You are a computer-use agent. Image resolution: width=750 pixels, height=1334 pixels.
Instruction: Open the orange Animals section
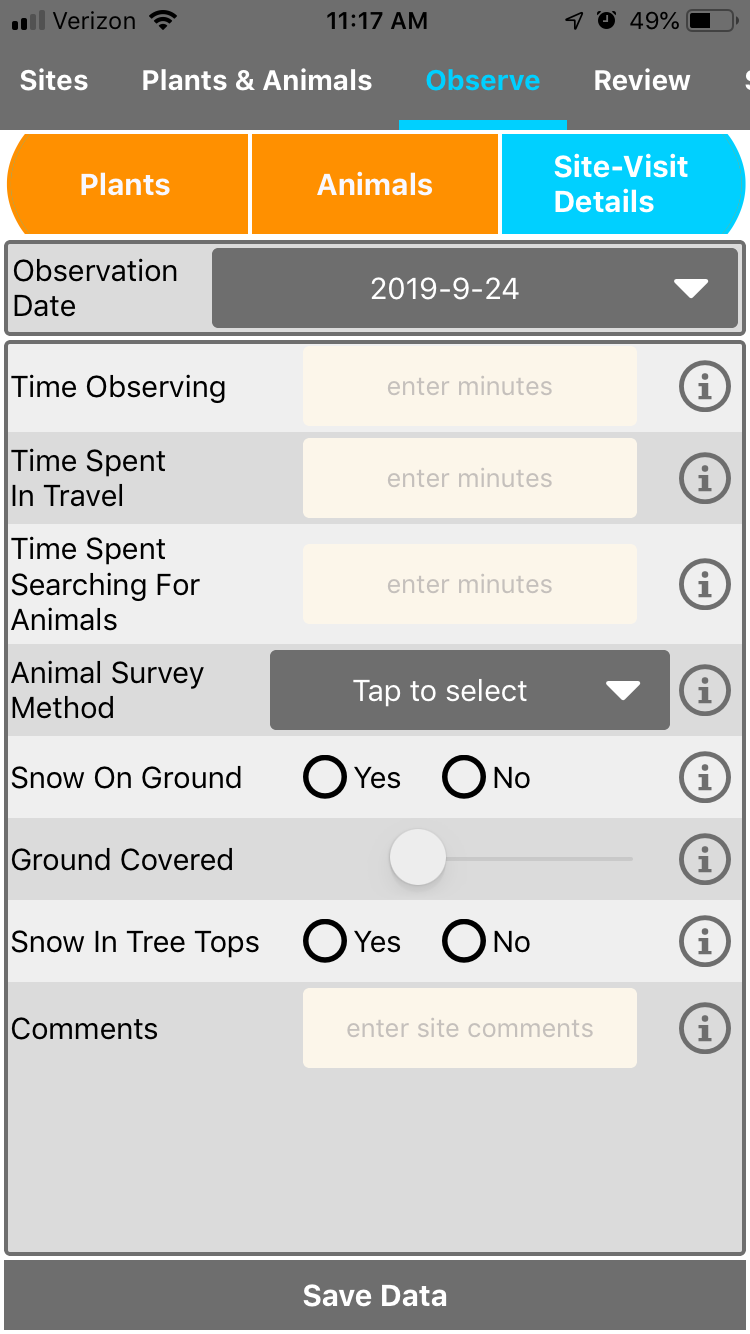(x=375, y=185)
